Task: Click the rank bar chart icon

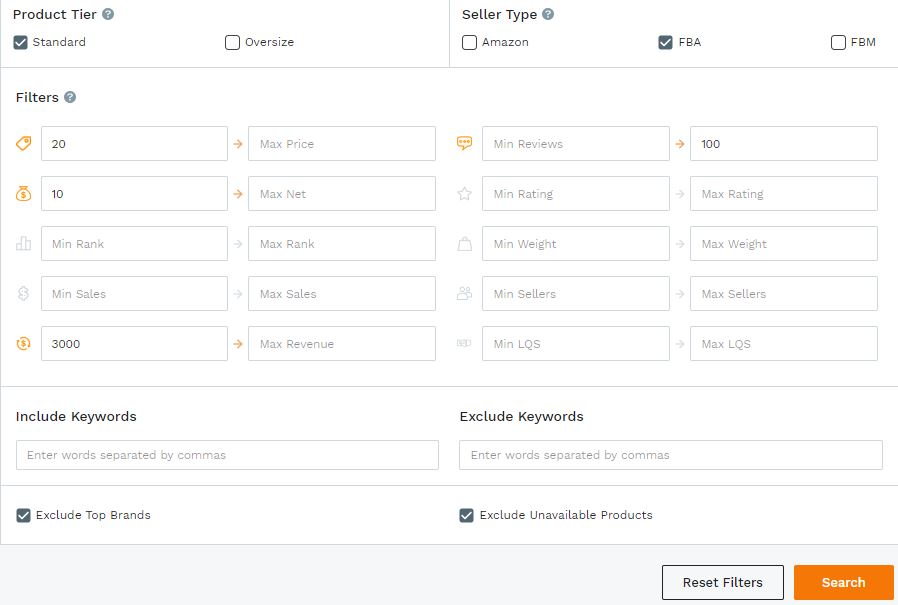Action: coord(23,243)
